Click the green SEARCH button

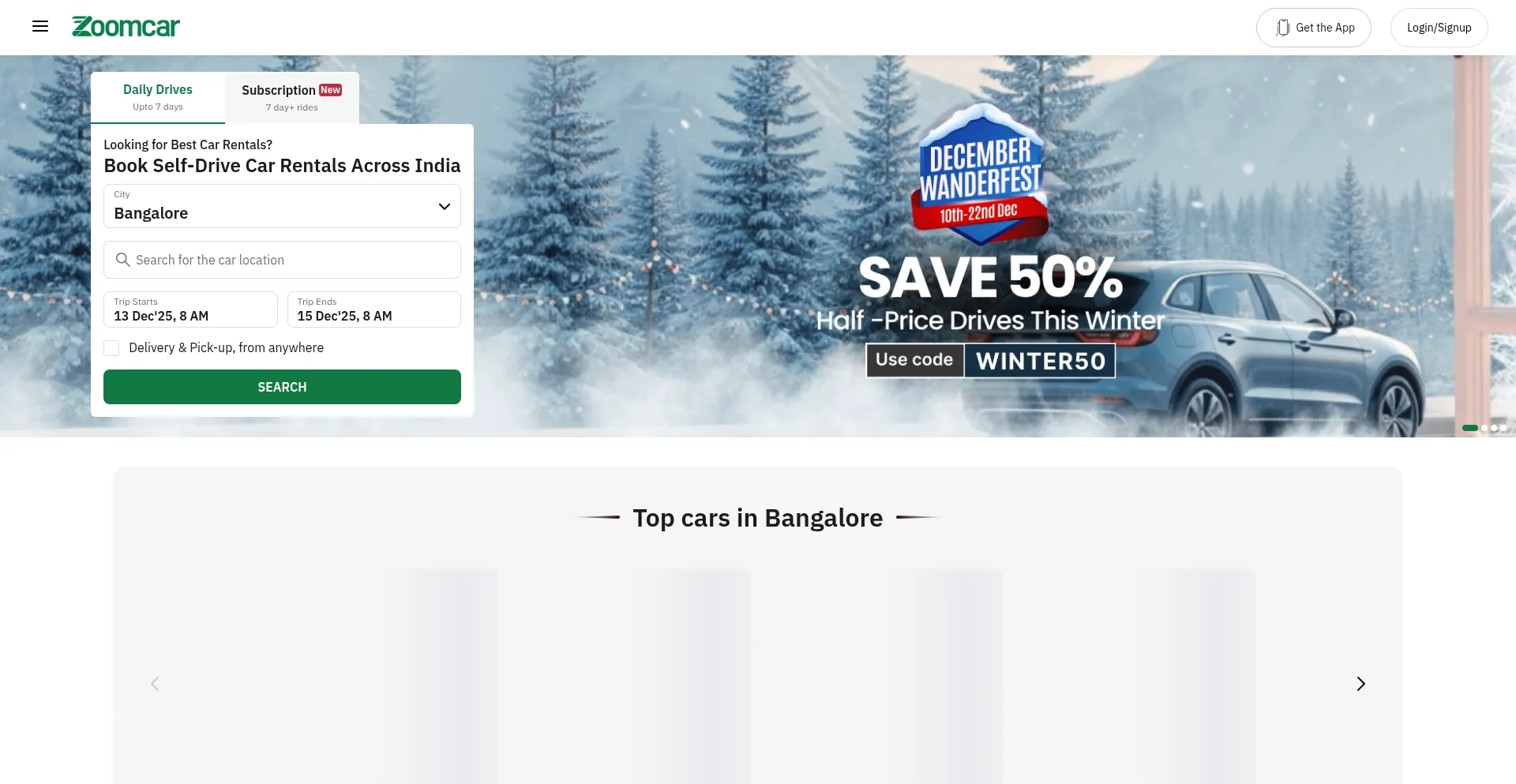282,387
